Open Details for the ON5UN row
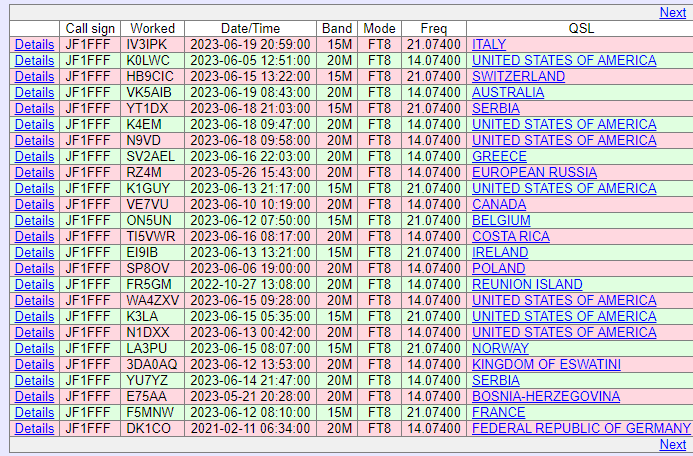This screenshot has width=693, height=456. (x=34, y=220)
